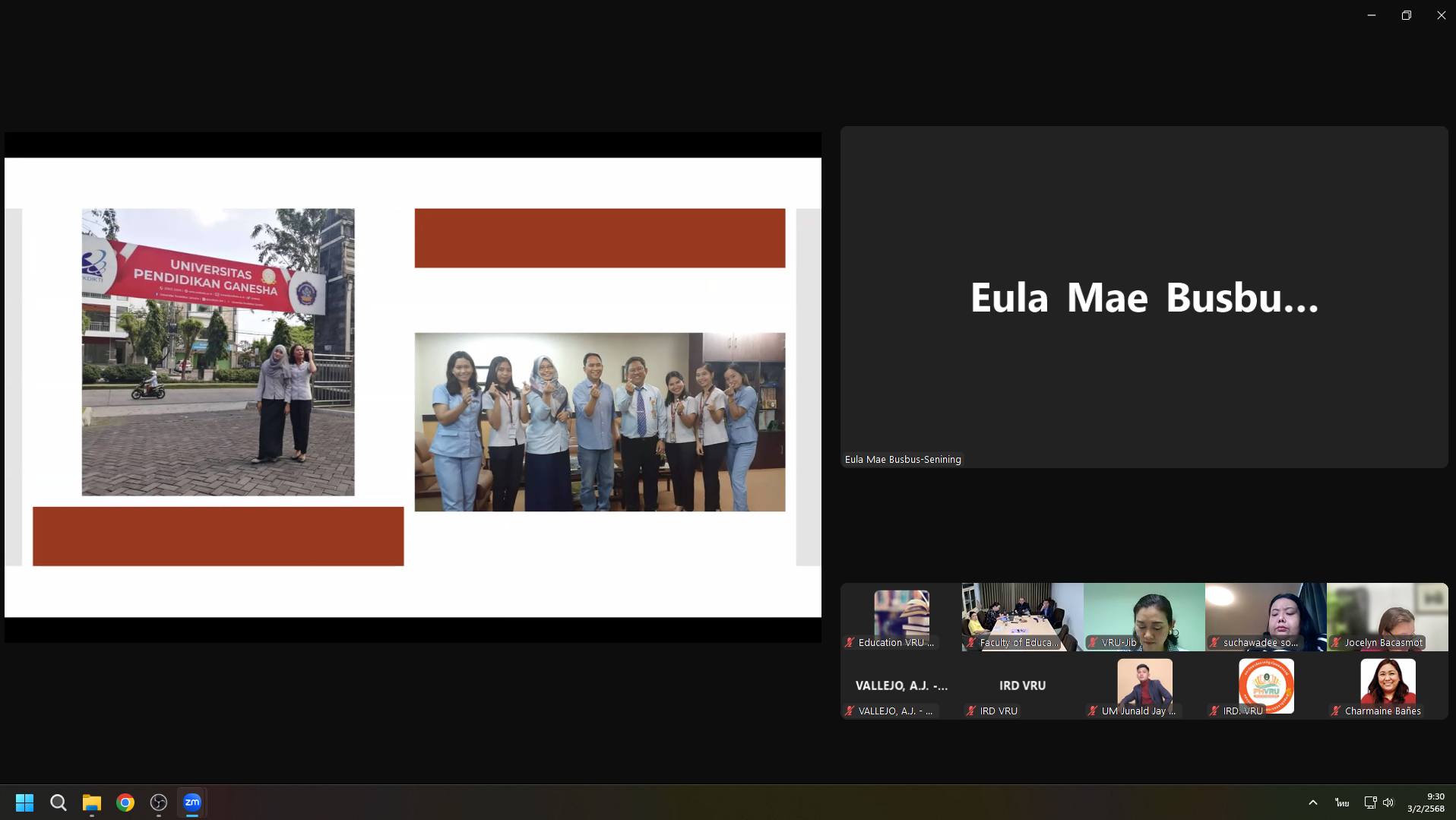Open OBS Studio from the taskbar
This screenshot has height=820, width=1456.
159,803
